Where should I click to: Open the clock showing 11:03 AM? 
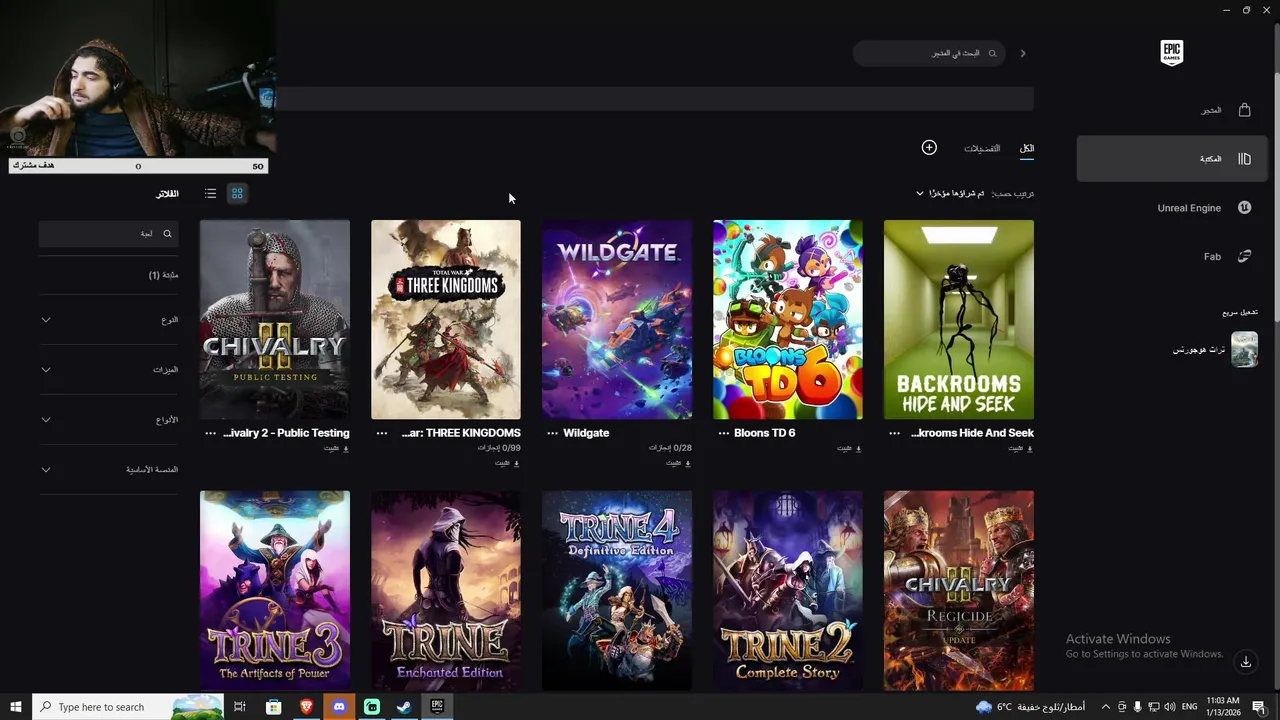click(1223, 707)
